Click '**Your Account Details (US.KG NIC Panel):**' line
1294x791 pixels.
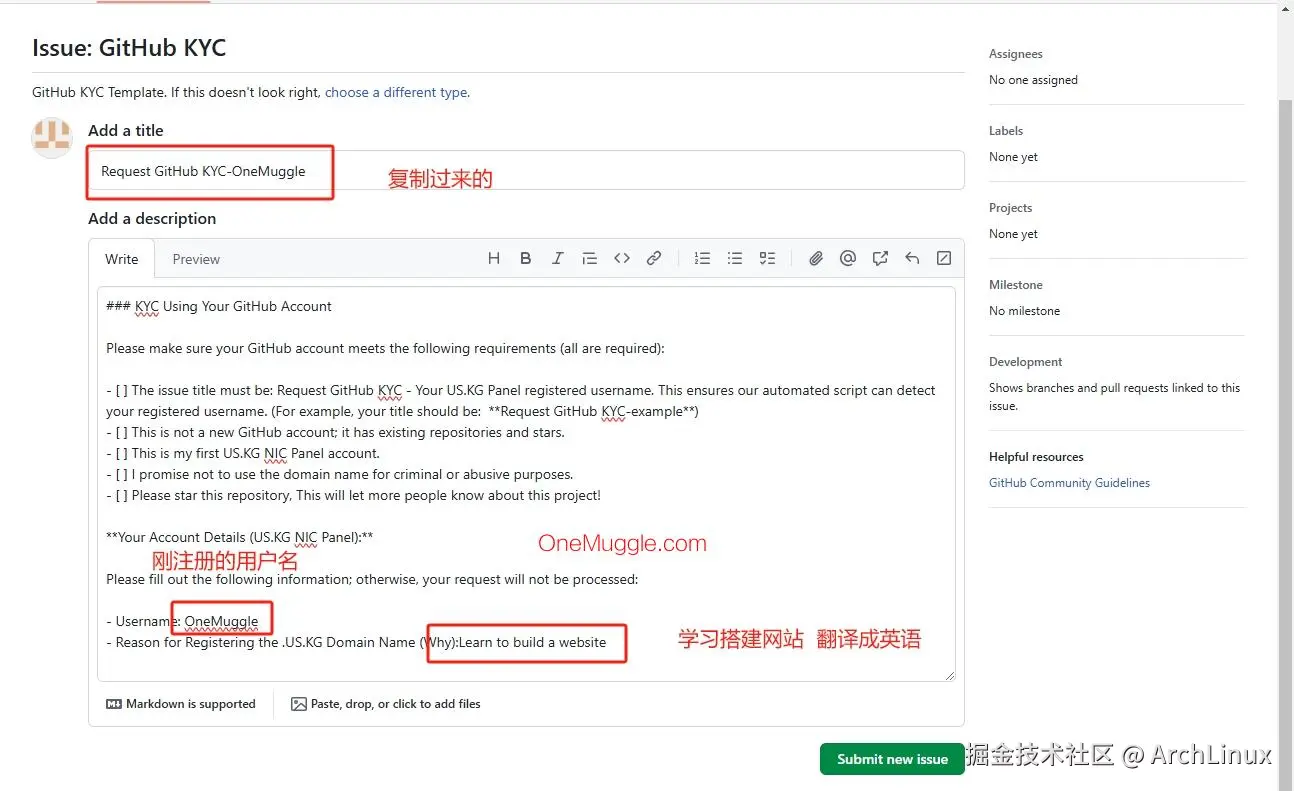239,537
